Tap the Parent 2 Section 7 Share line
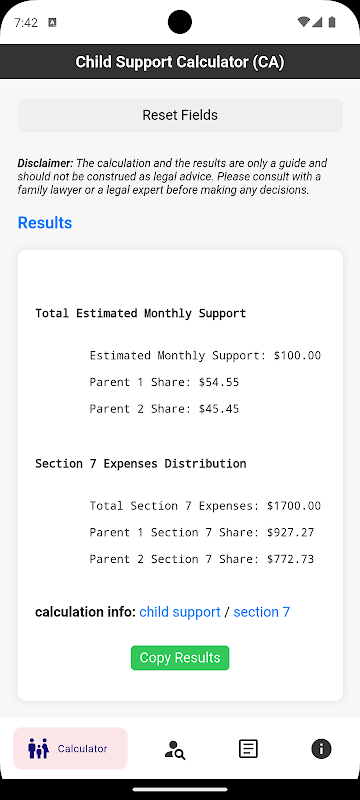This screenshot has width=360, height=800. (x=201, y=559)
